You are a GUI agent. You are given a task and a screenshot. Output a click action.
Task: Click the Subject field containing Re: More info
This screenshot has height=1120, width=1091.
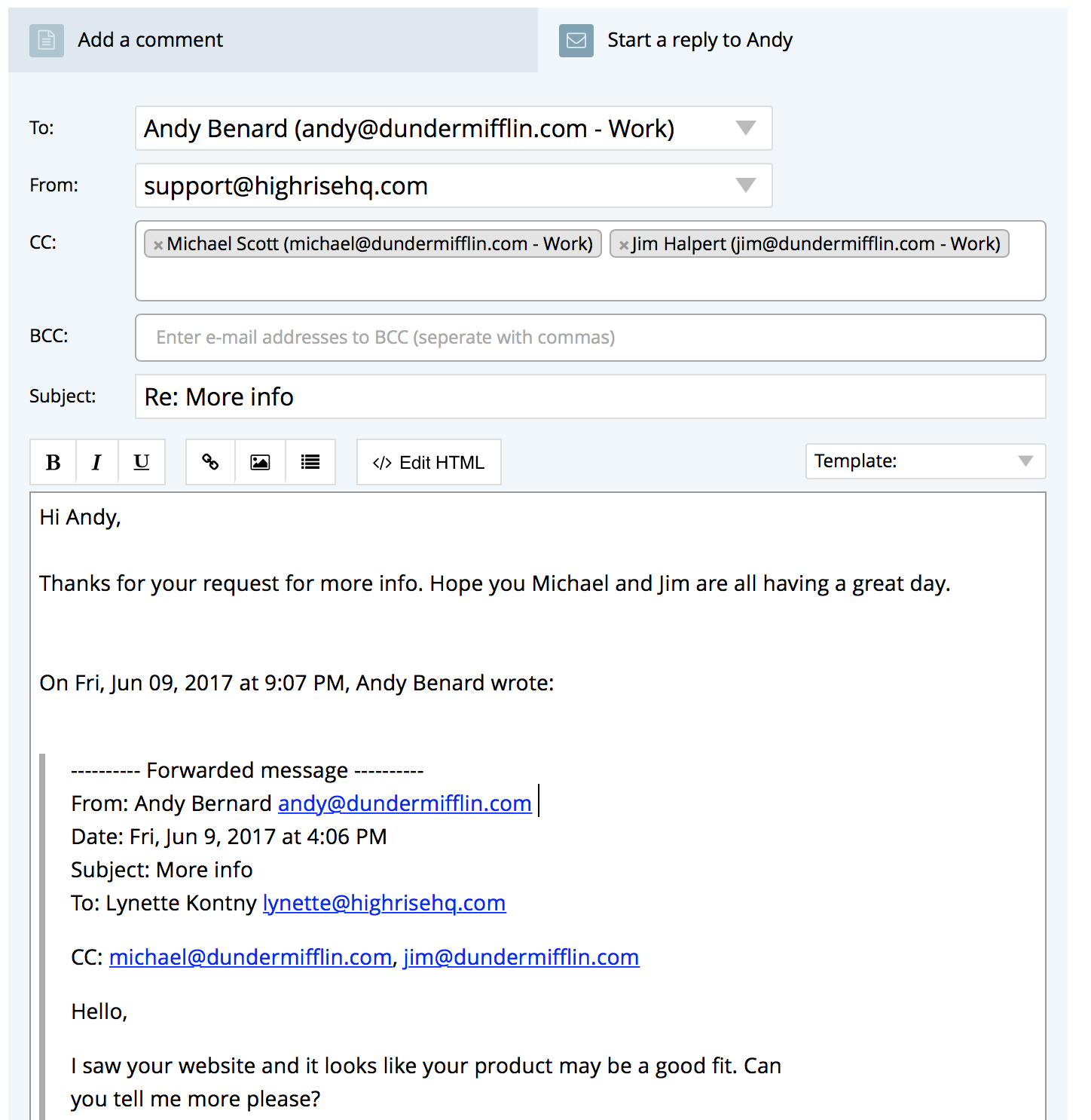point(591,396)
